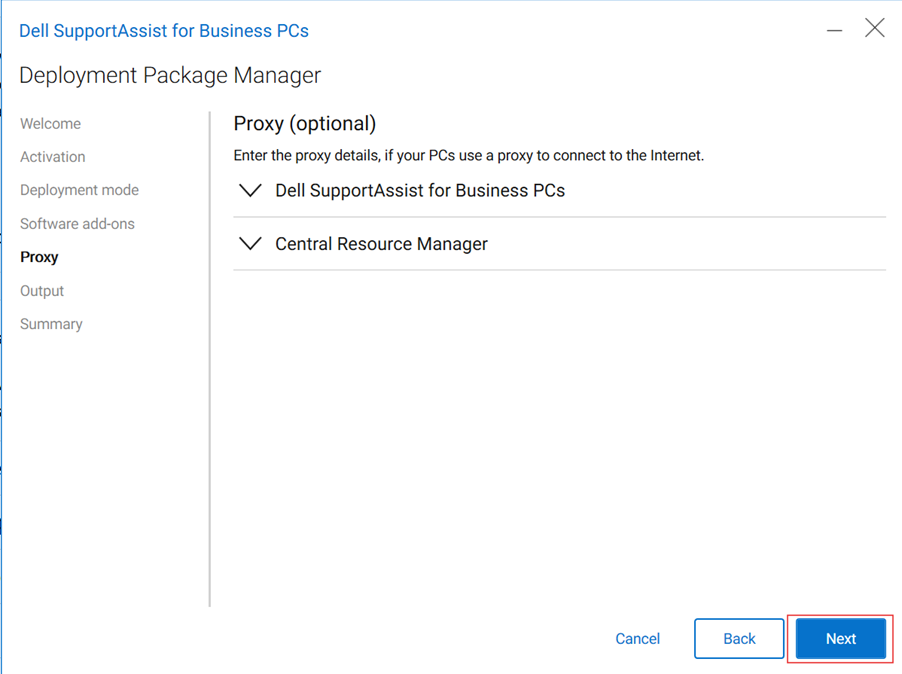902x674 pixels.
Task: Select the Software add-ons step
Action: (77, 223)
